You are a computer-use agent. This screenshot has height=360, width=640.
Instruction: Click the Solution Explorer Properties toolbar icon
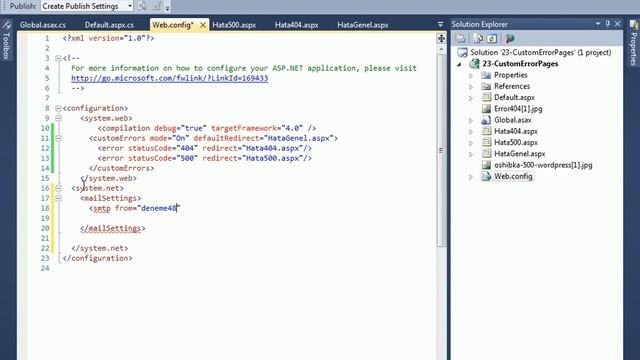pyautogui.click(x=460, y=38)
